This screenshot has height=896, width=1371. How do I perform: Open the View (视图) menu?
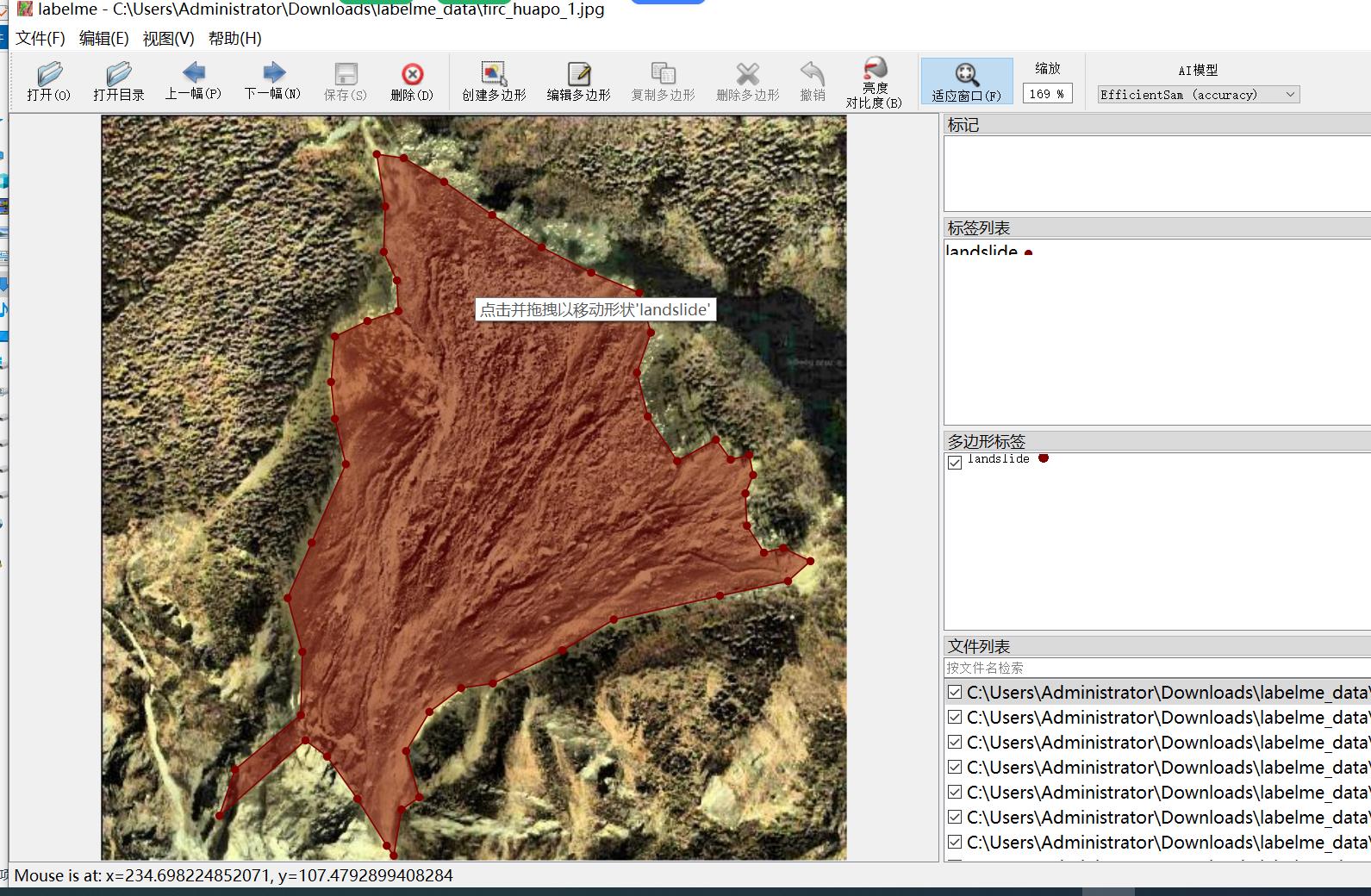pos(168,39)
